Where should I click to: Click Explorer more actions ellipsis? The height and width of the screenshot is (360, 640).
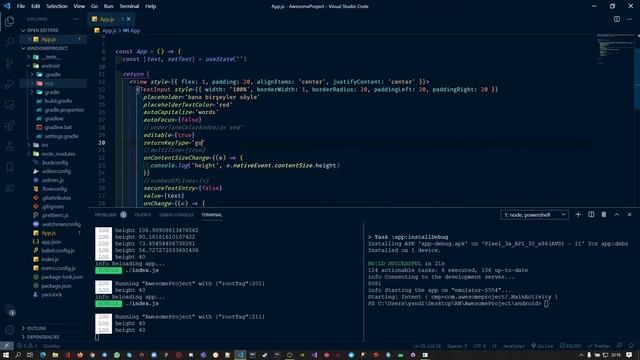(x=76, y=19)
